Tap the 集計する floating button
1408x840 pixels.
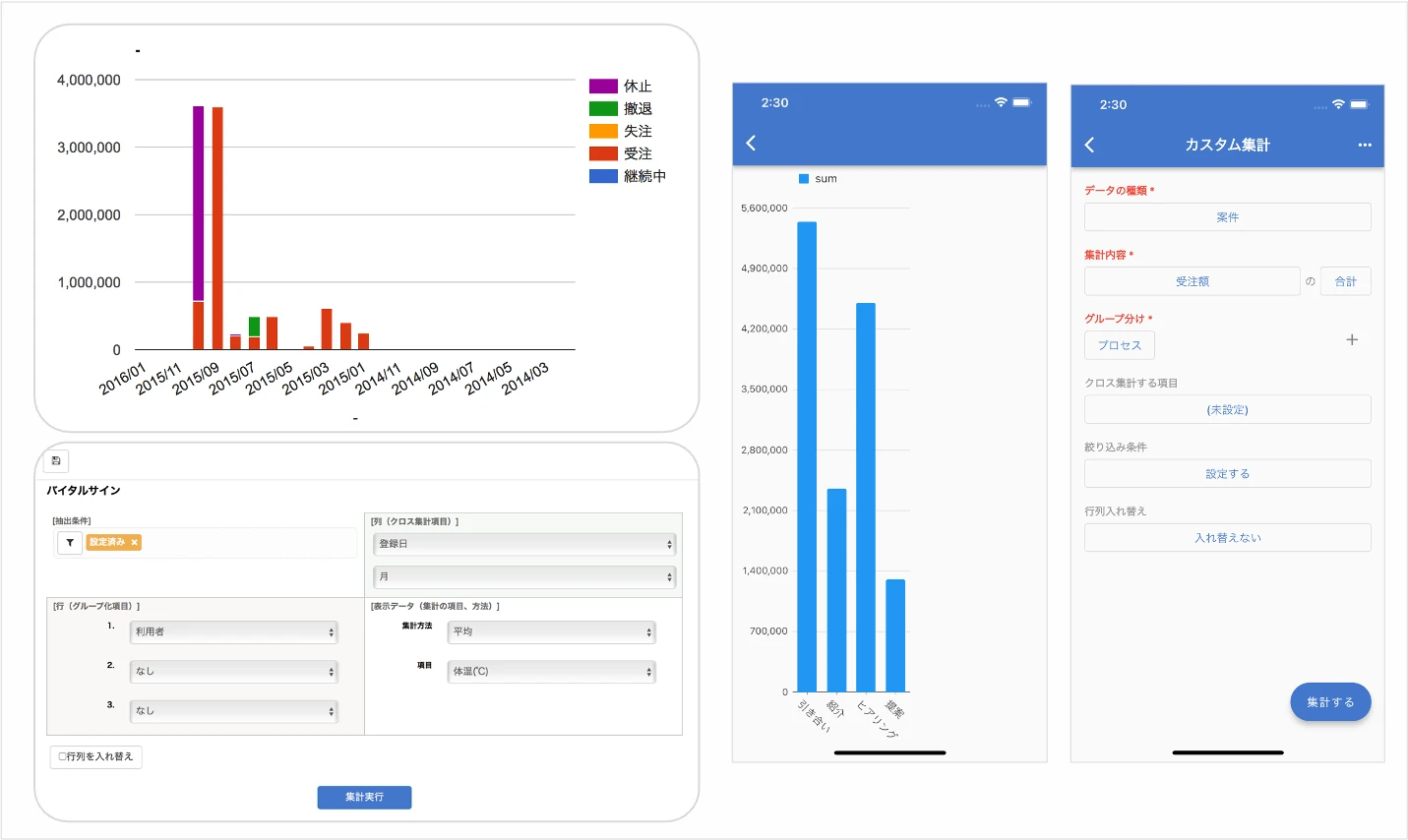[x=1330, y=702]
